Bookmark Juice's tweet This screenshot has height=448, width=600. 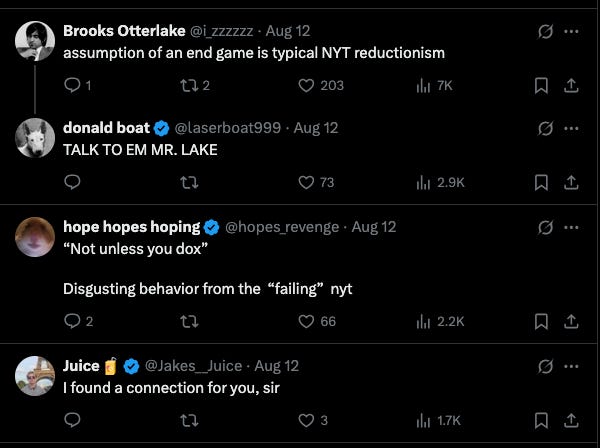541,420
